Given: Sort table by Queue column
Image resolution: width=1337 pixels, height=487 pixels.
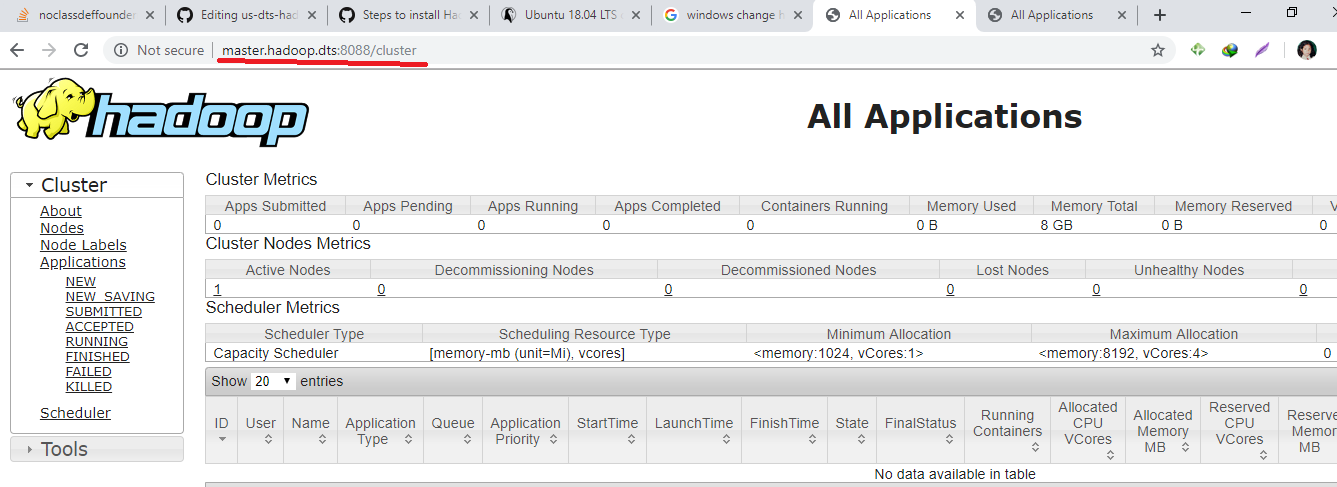Looking at the screenshot, I should pos(453,431).
